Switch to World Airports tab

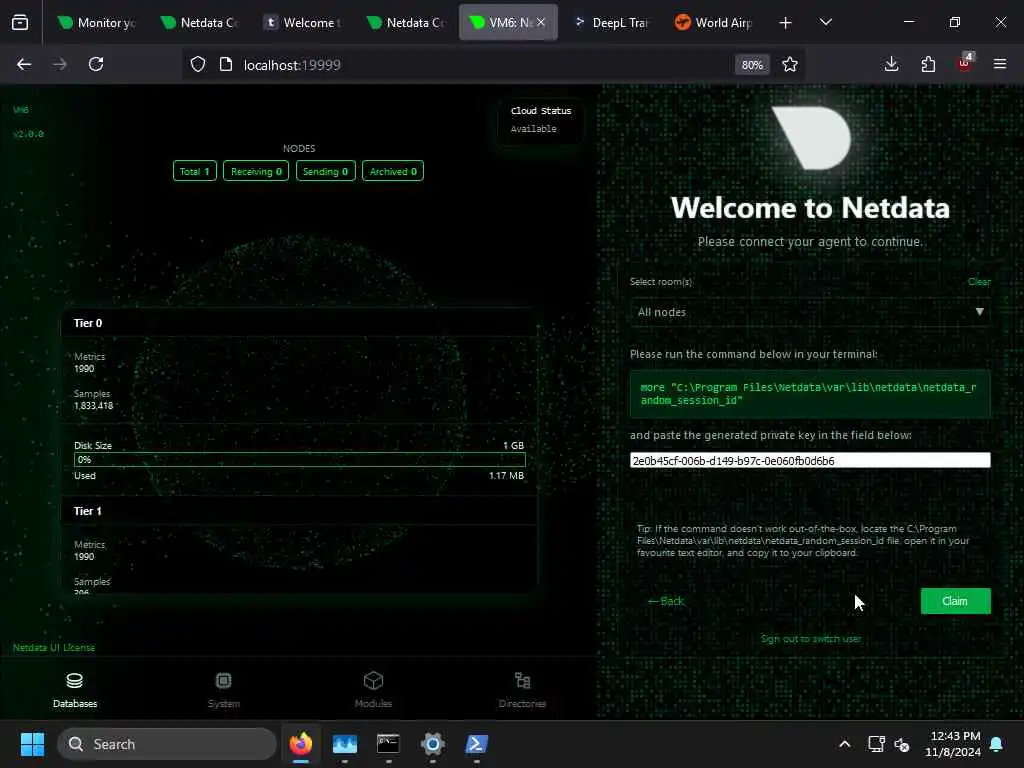pos(714,23)
